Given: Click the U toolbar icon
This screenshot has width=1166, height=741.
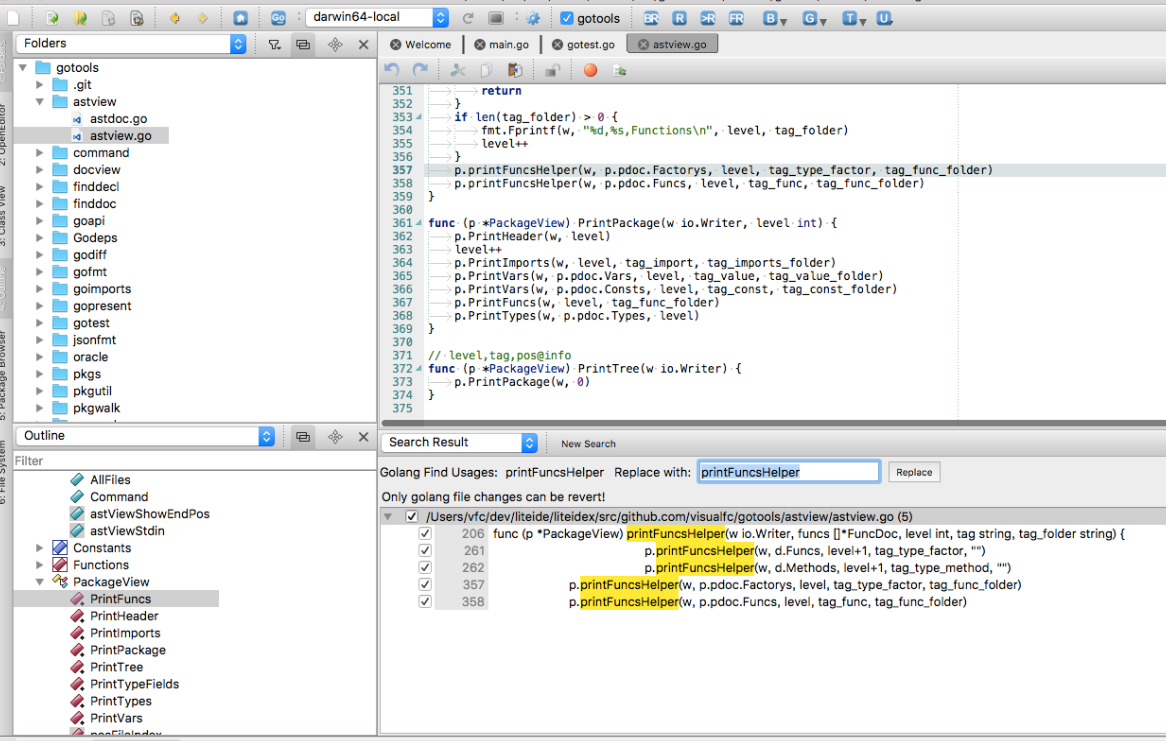Looking at the screenshot, I should [884, 18].
